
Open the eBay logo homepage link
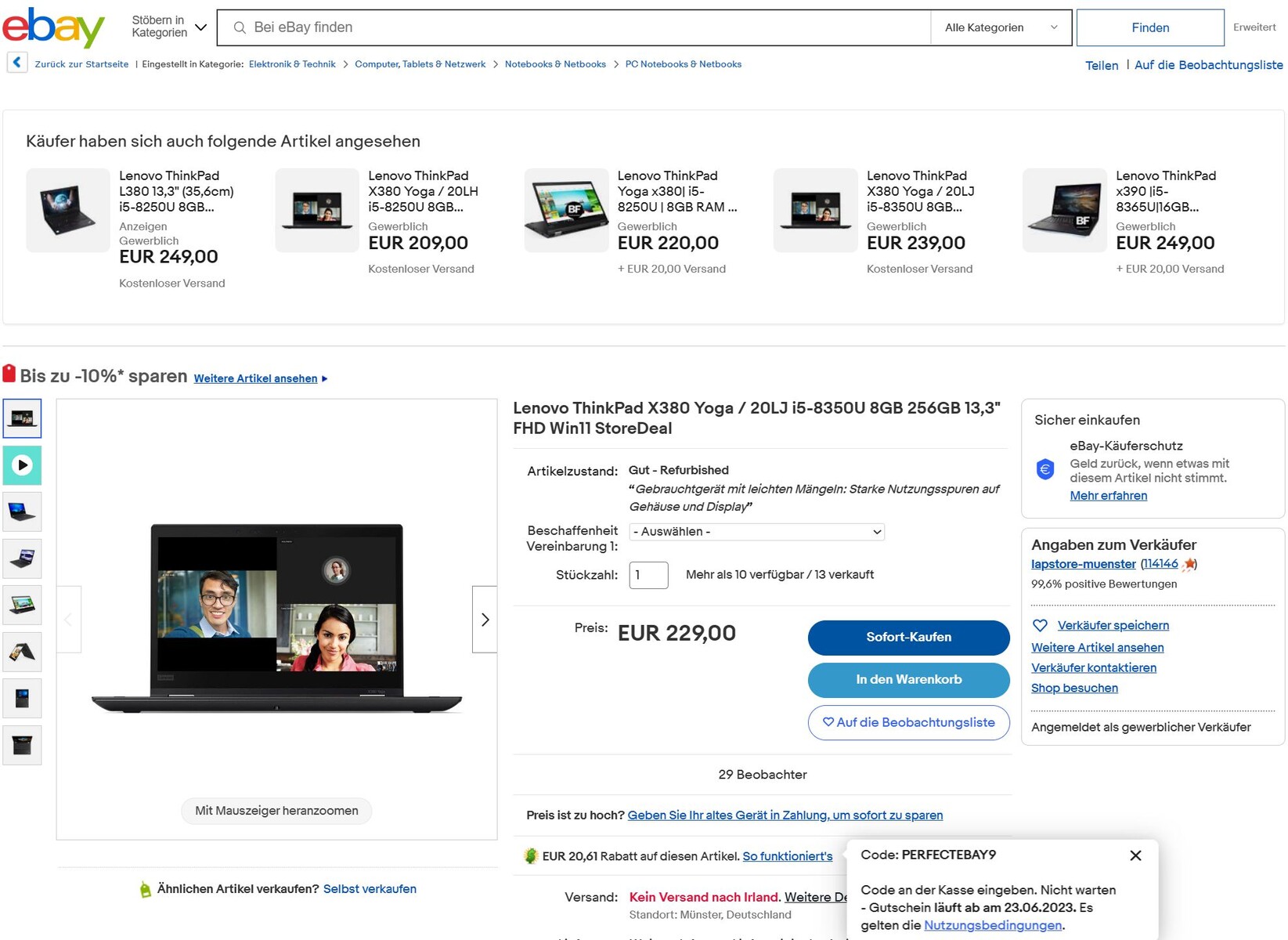click(x=53, y=27)
